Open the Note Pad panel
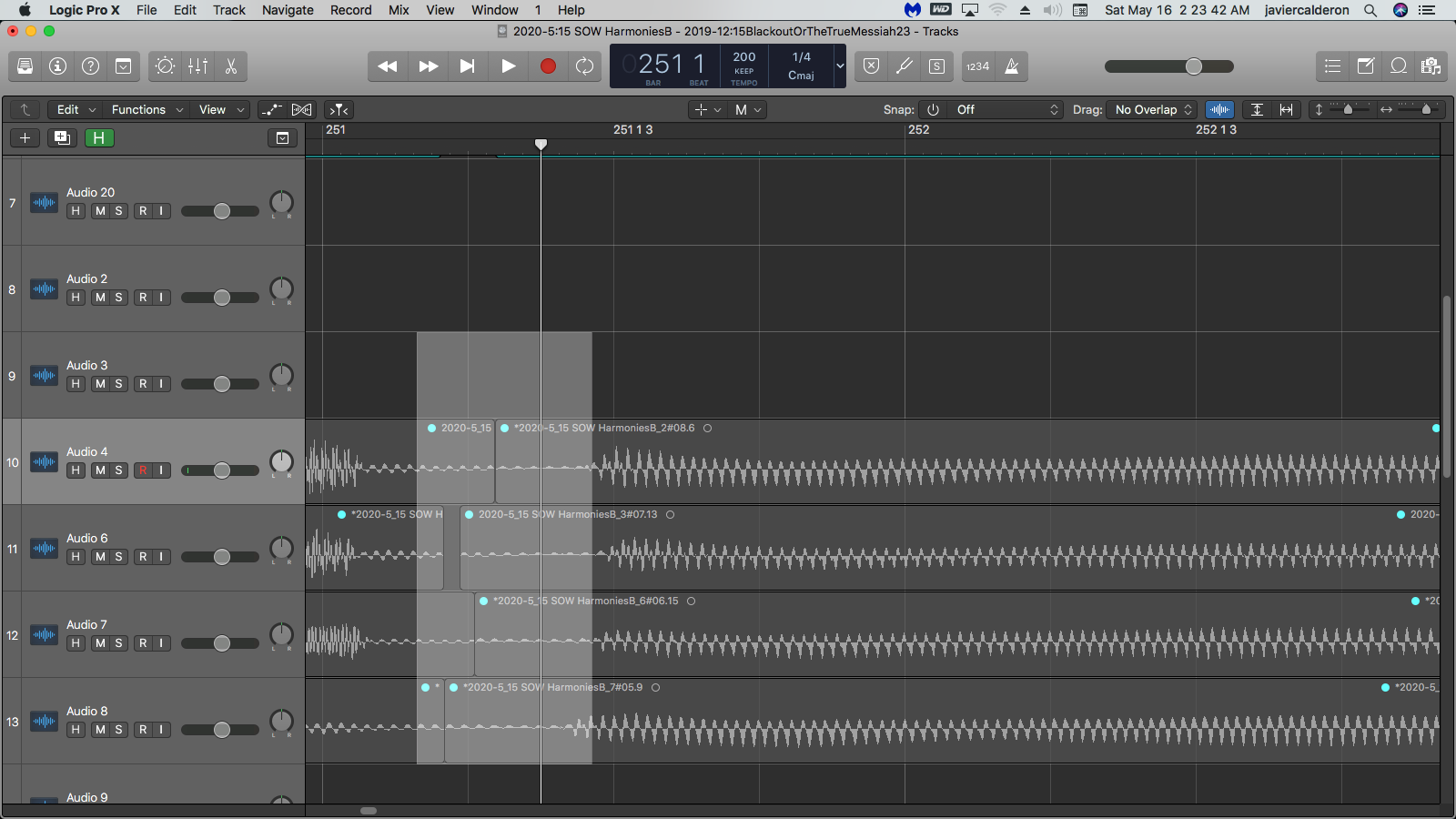The width and height of the screenshot is (1456, 819). point(1366,66)
